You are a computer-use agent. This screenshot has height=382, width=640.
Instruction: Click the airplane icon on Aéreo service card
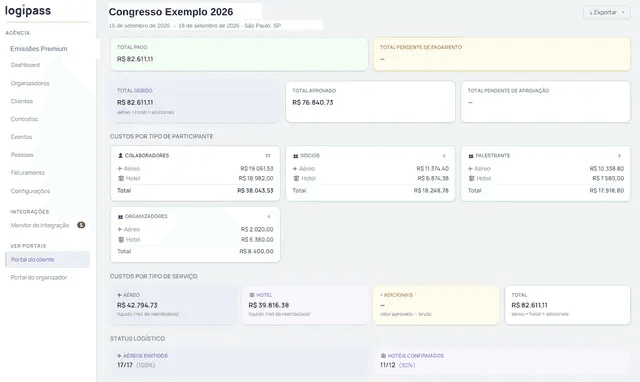pos(120,295)
